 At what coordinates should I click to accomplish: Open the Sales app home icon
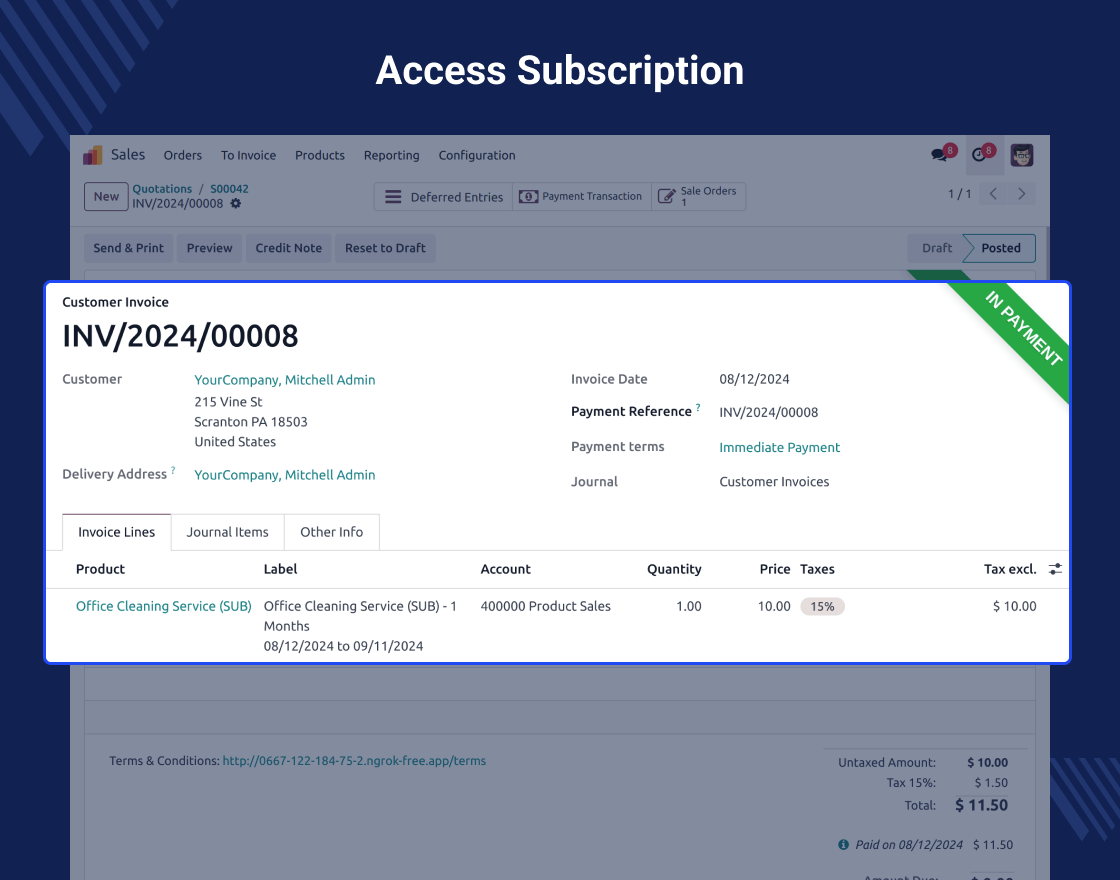(93, 155)
